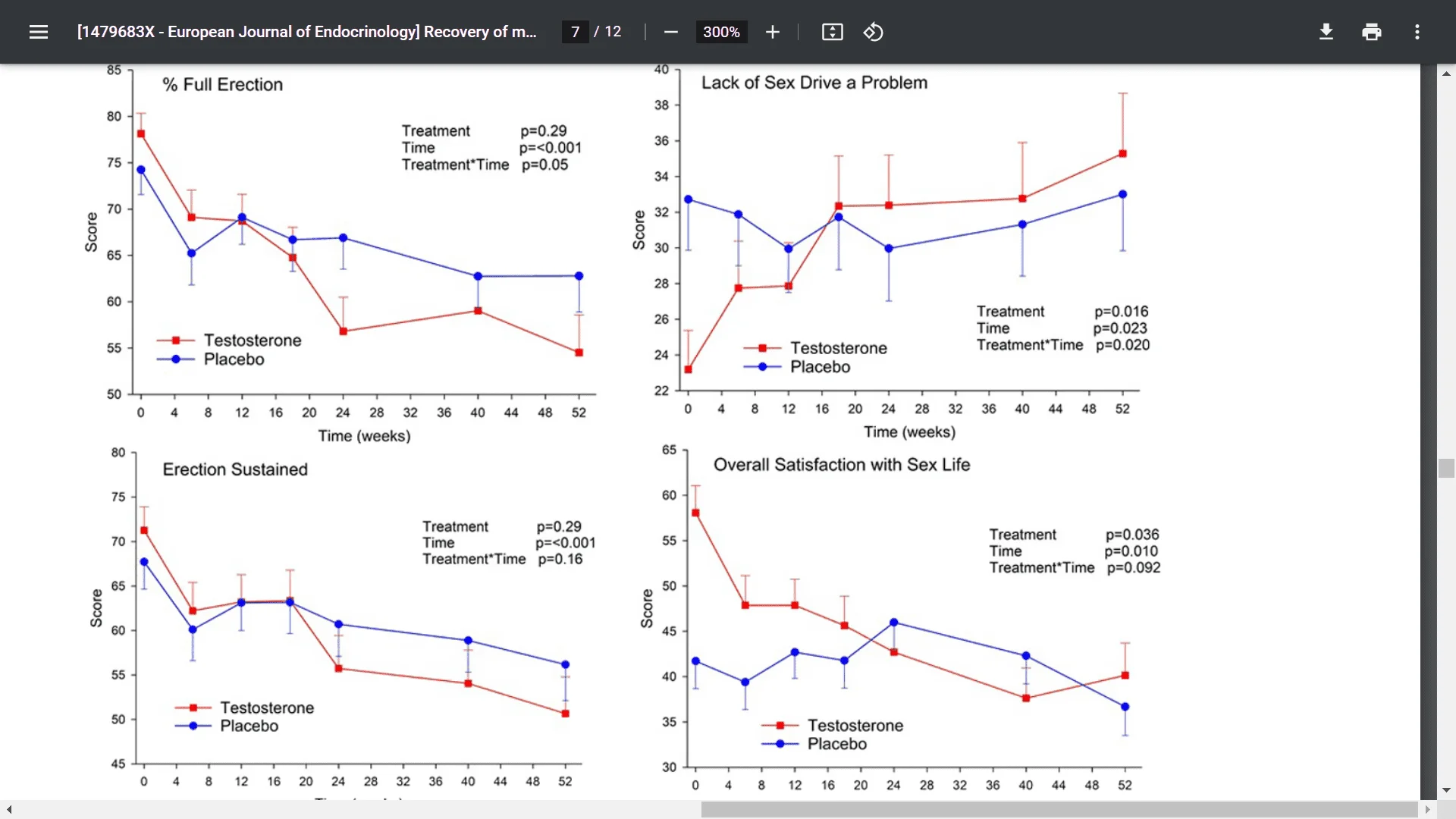Rotate the document counterclockwise
Image resolution: width=1456 pixels, height=819 pixels.
tap(874, 32)
